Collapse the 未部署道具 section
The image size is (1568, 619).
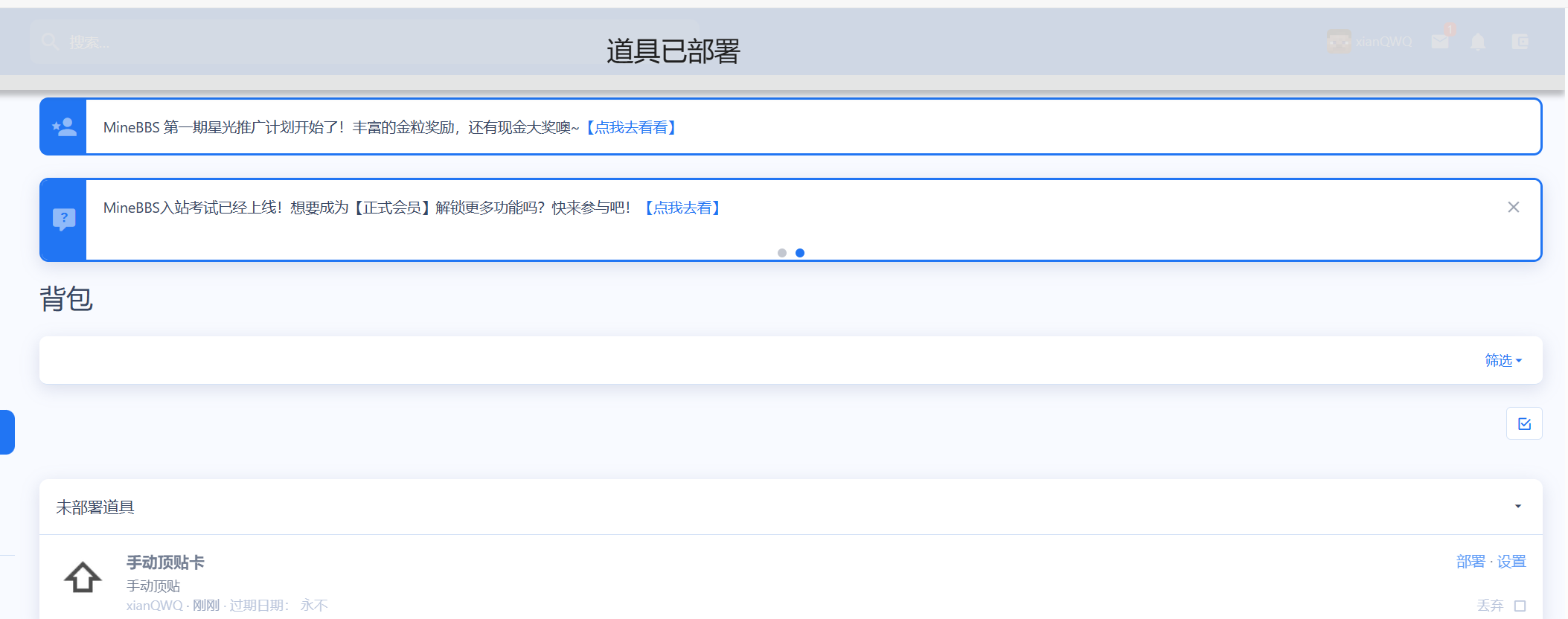tap(1518, 507)
